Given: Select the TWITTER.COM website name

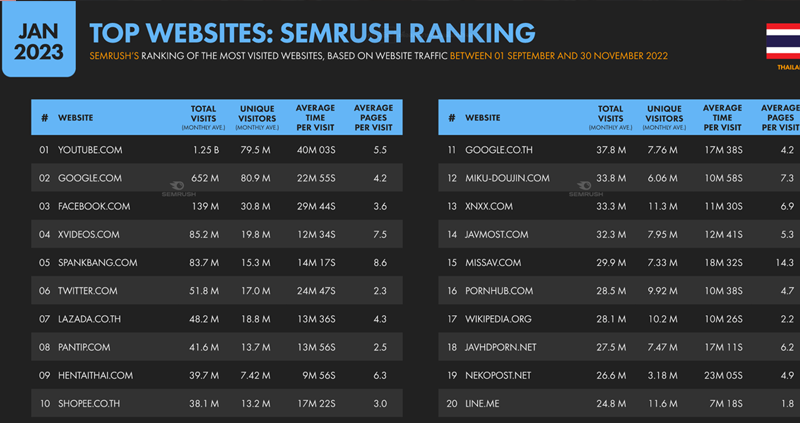Looking at the screenshot, I should point(87,291).
